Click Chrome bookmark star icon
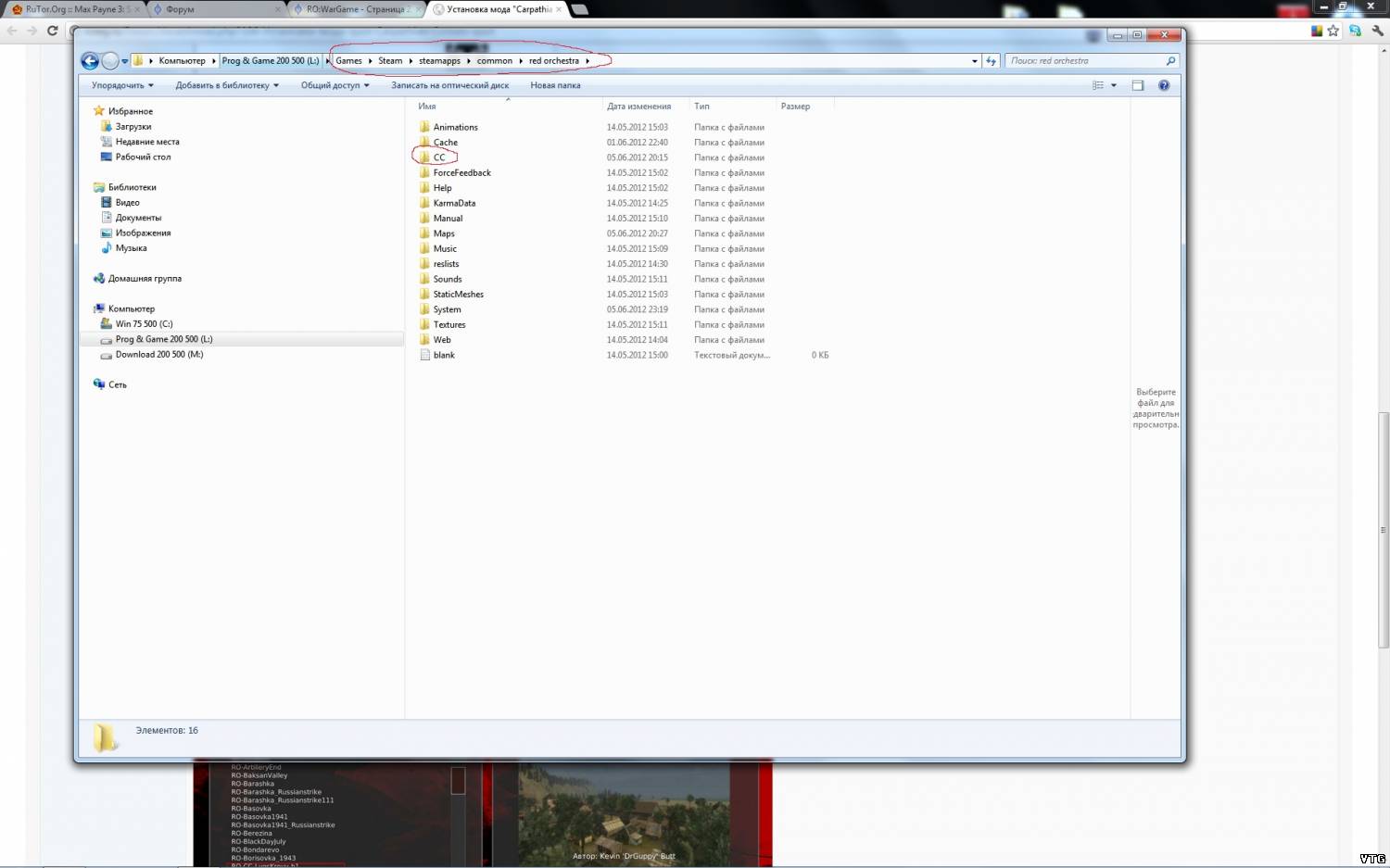Viewport: 1390px width, 868px height. click(x=1333, y=31)
